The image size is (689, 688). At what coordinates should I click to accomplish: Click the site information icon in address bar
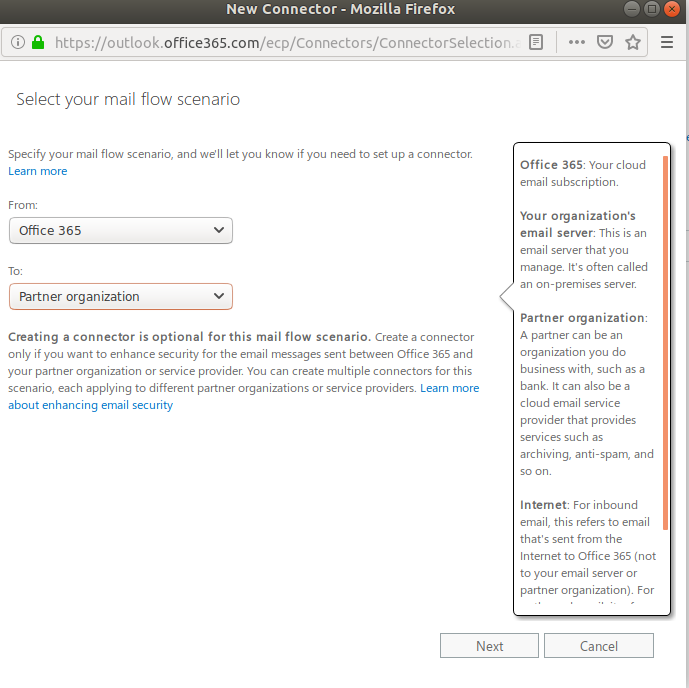coord(18,43)
